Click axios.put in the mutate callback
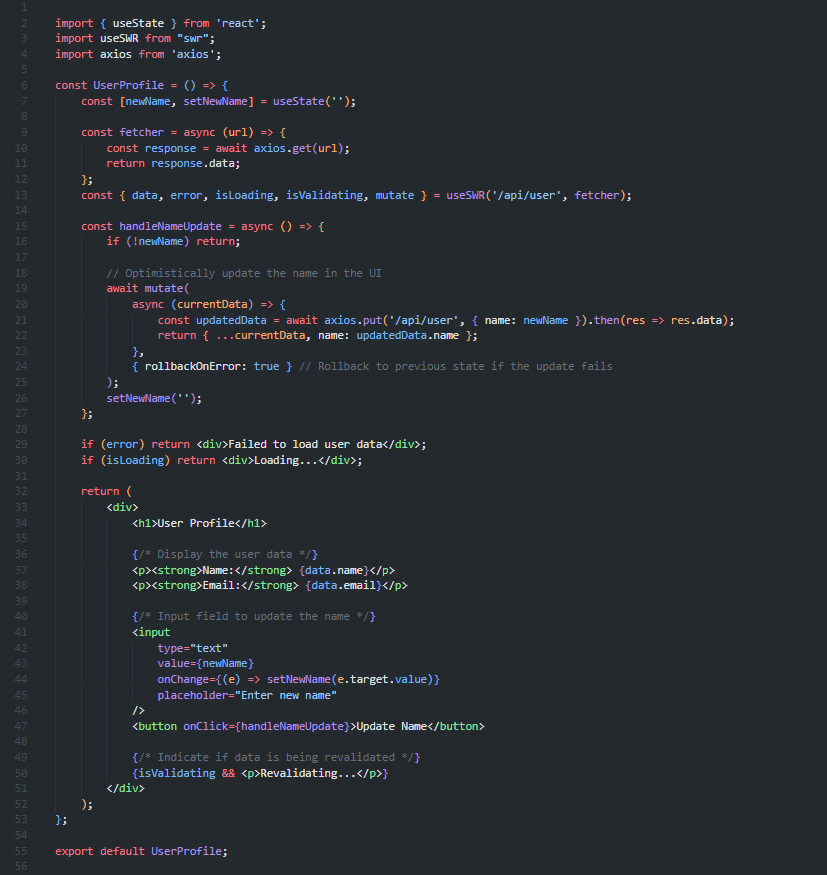The image size is (827, 875). [354, 320]
